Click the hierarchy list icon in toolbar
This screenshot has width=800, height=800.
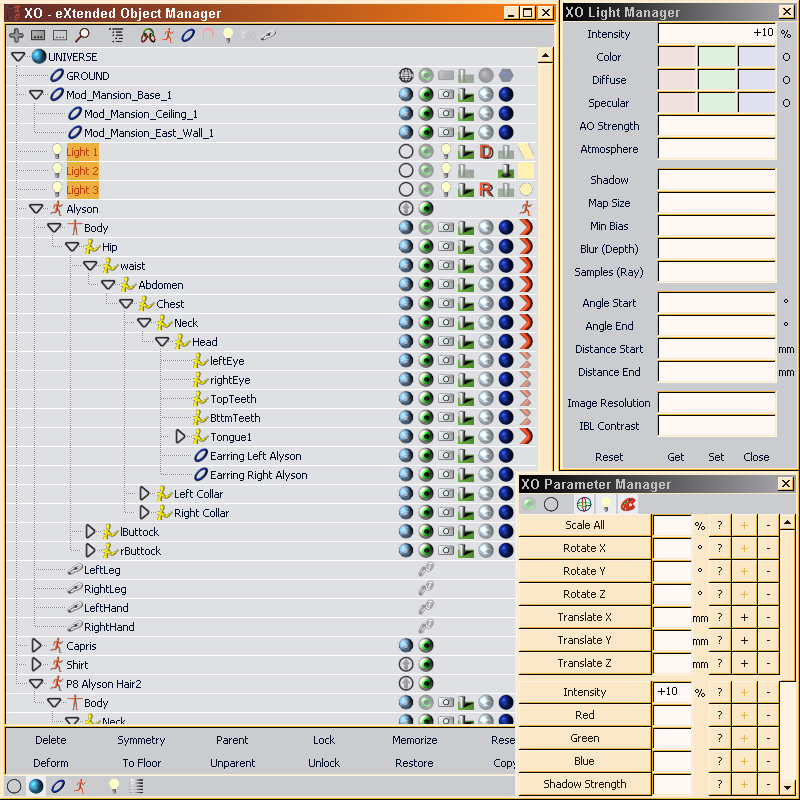coord(116,35)
